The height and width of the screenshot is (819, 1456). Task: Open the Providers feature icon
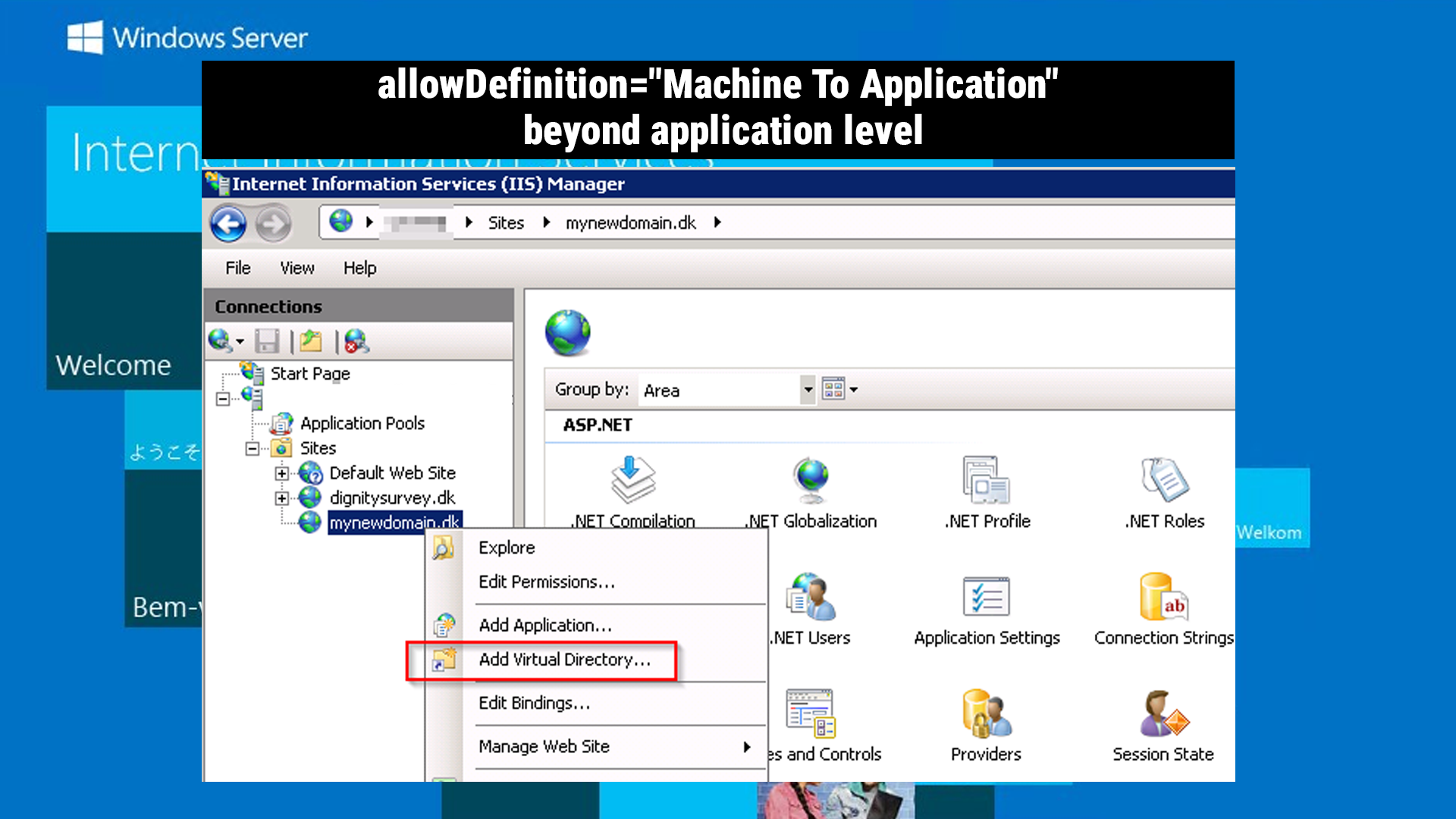986,714
